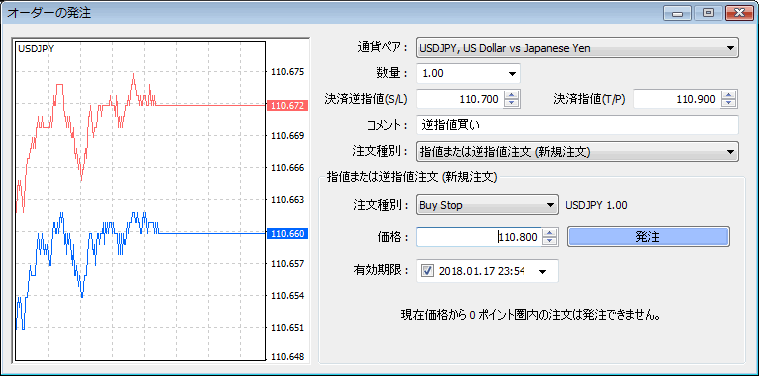This screenshot has height=376, width=759.
Task: Close the オーダーの発注 window
Action: tap(739, 14)
